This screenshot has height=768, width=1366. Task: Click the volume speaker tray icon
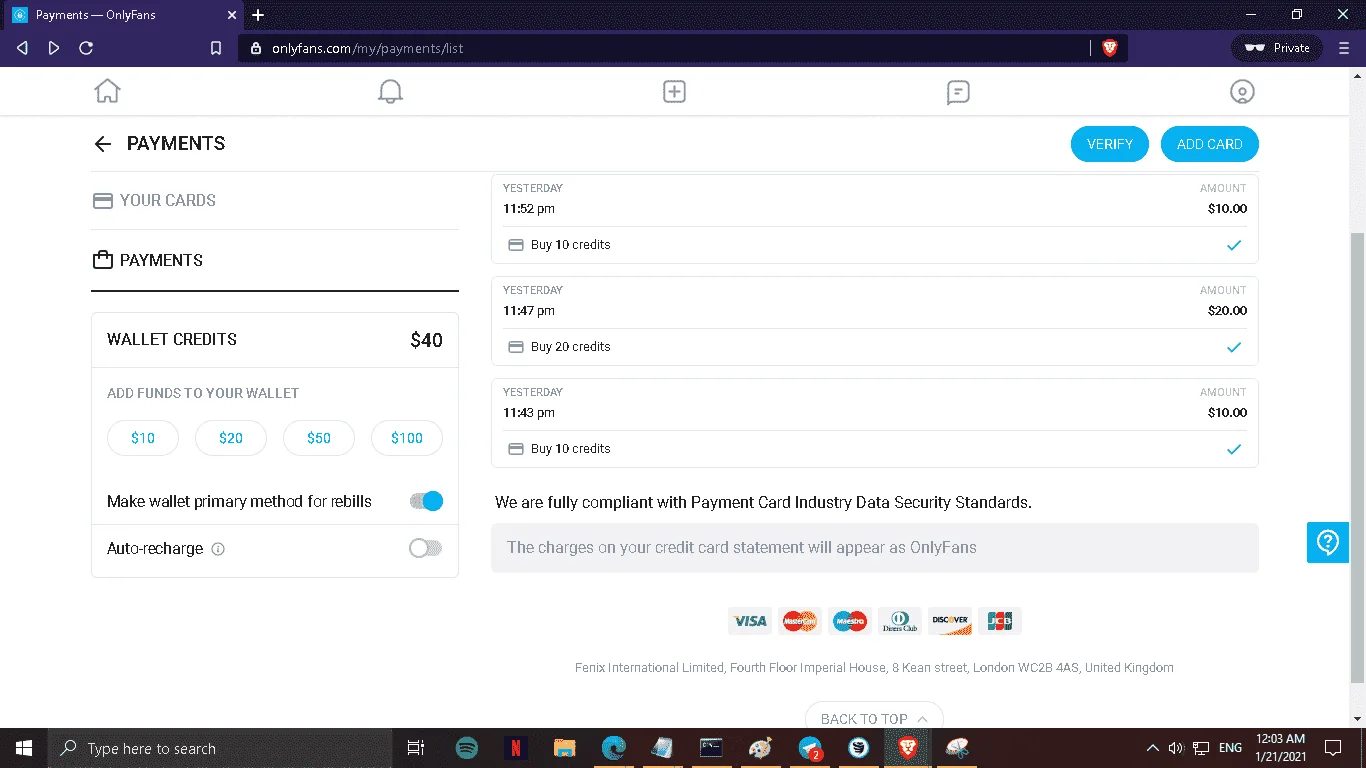tap(1176, 748)
